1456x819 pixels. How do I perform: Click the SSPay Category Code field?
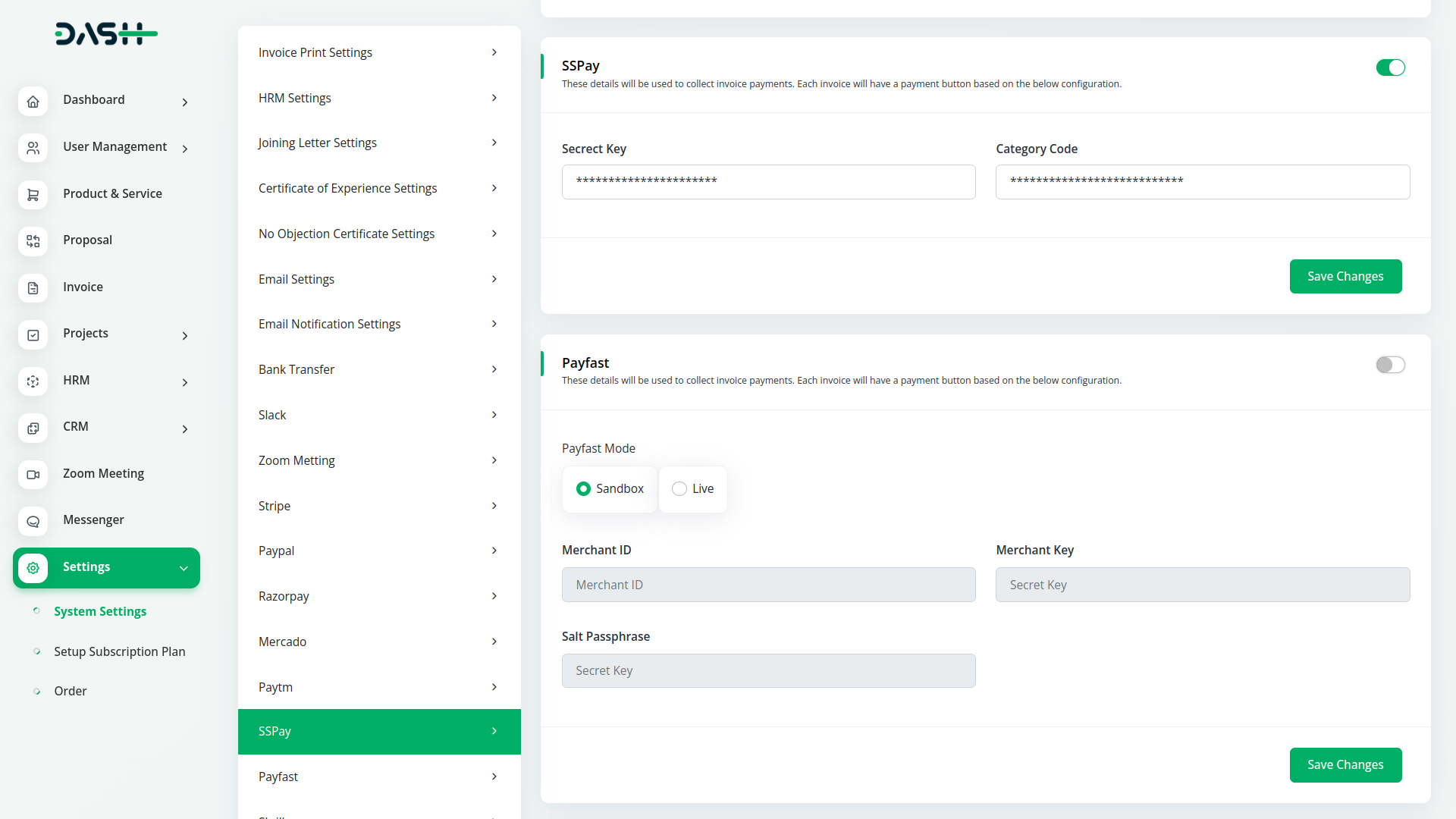point(1203,182)
